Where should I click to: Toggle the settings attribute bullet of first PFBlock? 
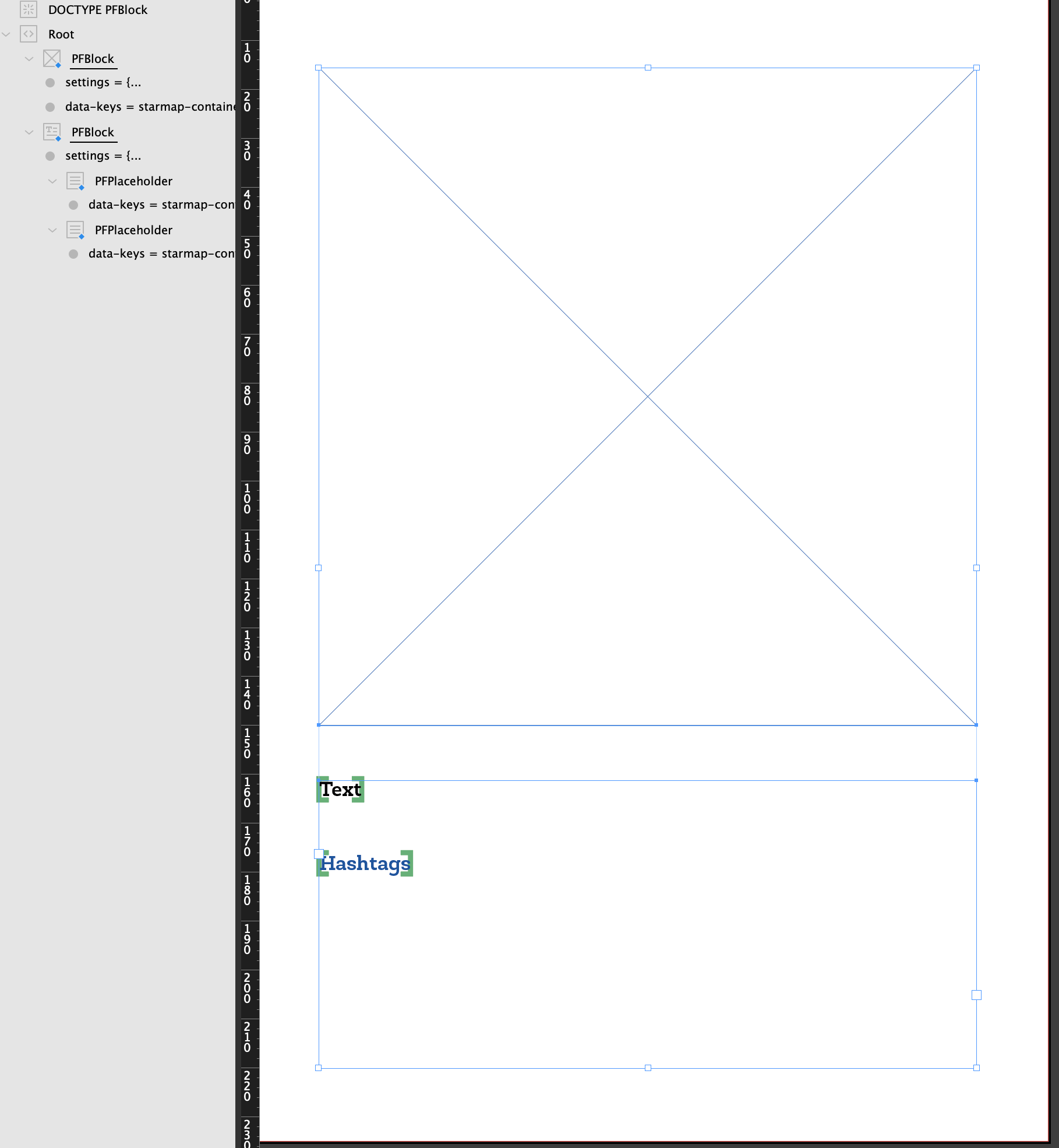[50, 82]
